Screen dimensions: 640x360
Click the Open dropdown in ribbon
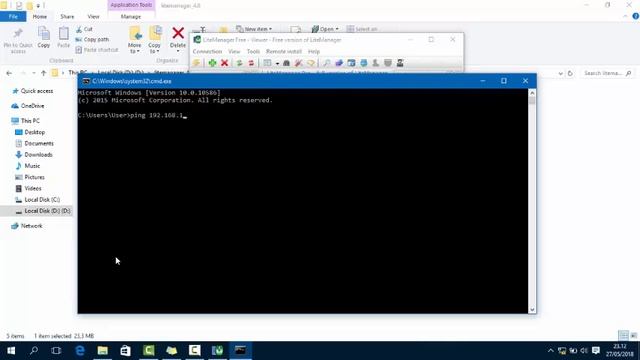click(325, 29)
